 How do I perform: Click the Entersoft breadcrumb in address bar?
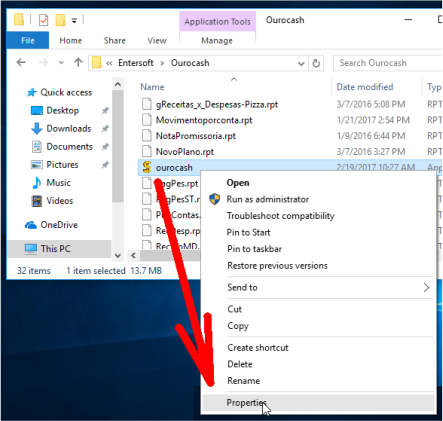[x=136, y=63]
